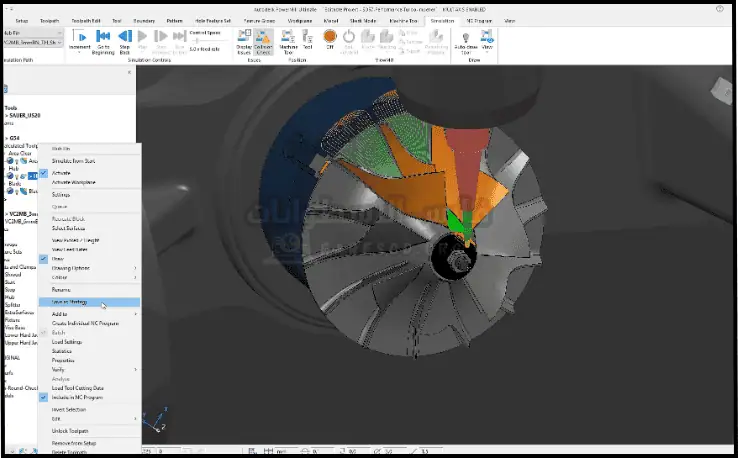Viewport: 738px width, 458px height.
Task: Toggle the Activate checked menu option
Action: (60, 172)
